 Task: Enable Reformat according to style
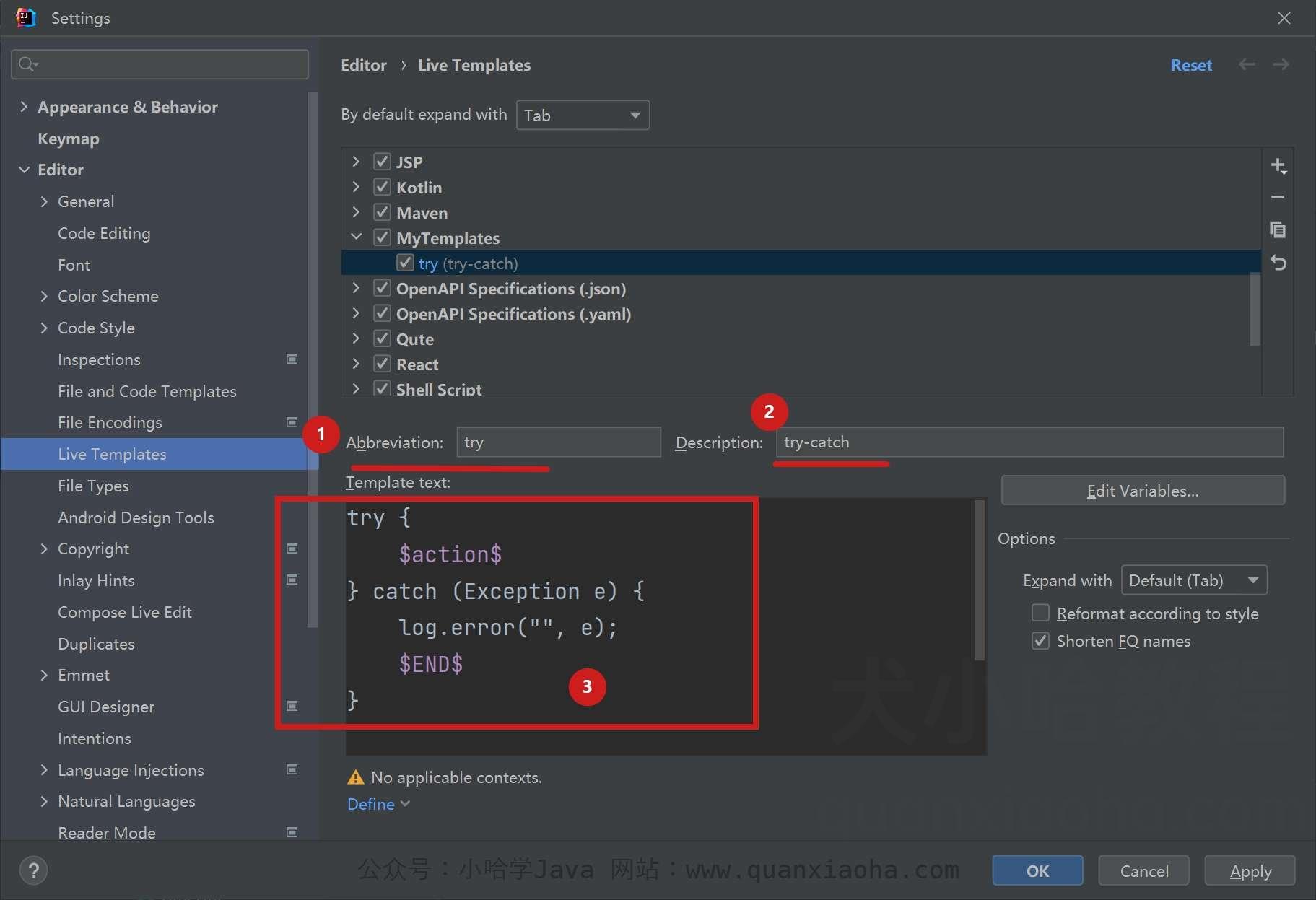(x=1040, y=613)
